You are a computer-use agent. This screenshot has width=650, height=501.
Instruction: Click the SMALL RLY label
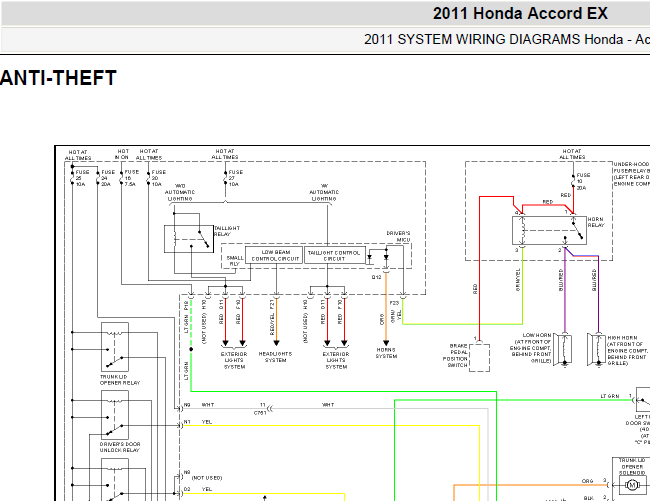click(235, 261)
